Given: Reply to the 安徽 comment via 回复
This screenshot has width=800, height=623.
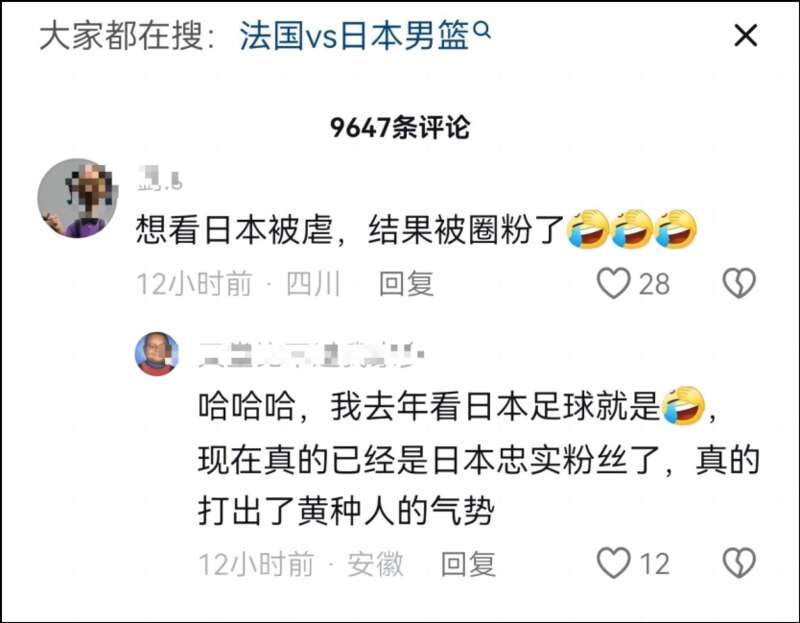Looking at the screenshot, I should 468,564.
